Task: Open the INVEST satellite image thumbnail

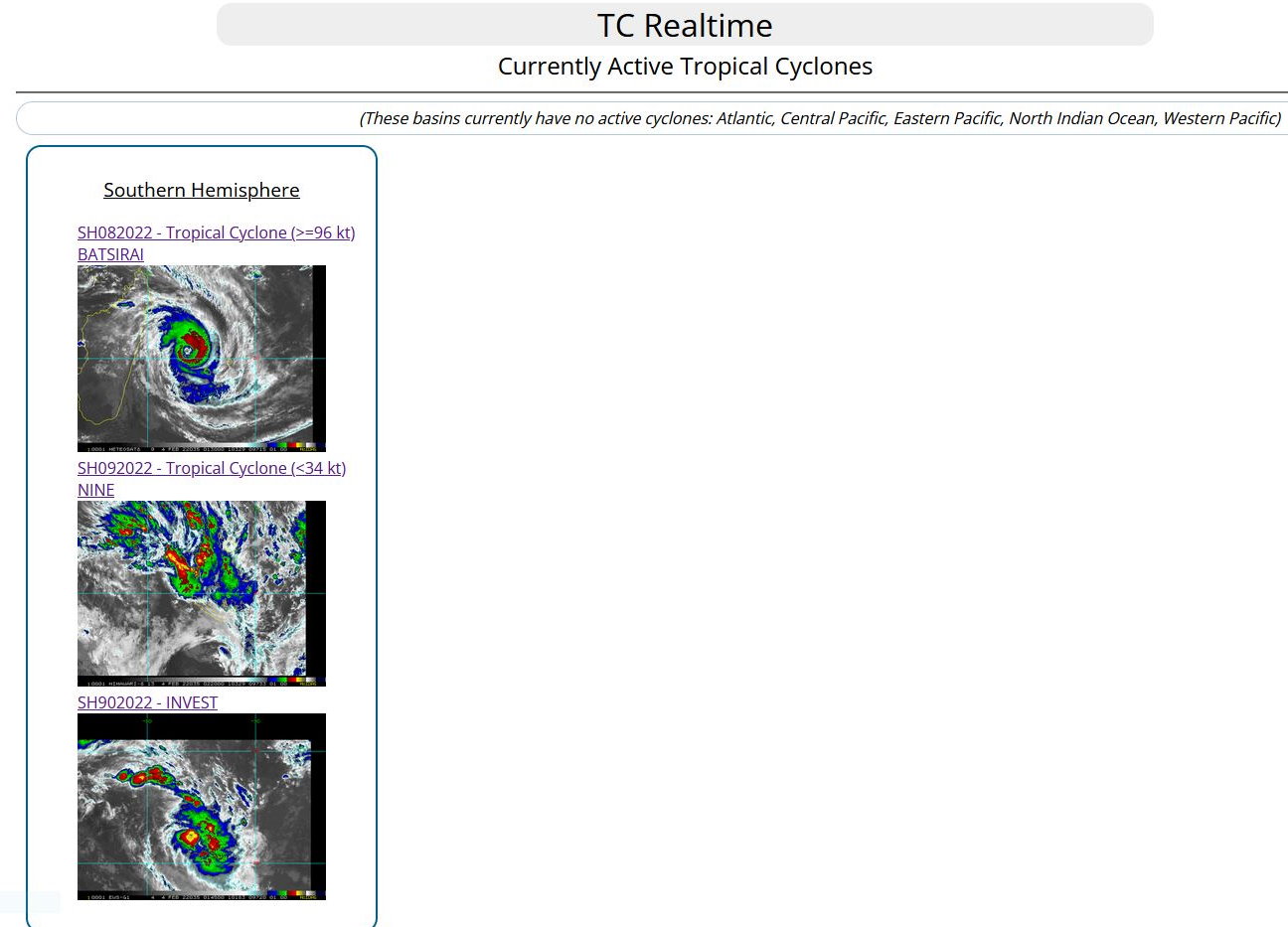Action: [x=201, y=806]
